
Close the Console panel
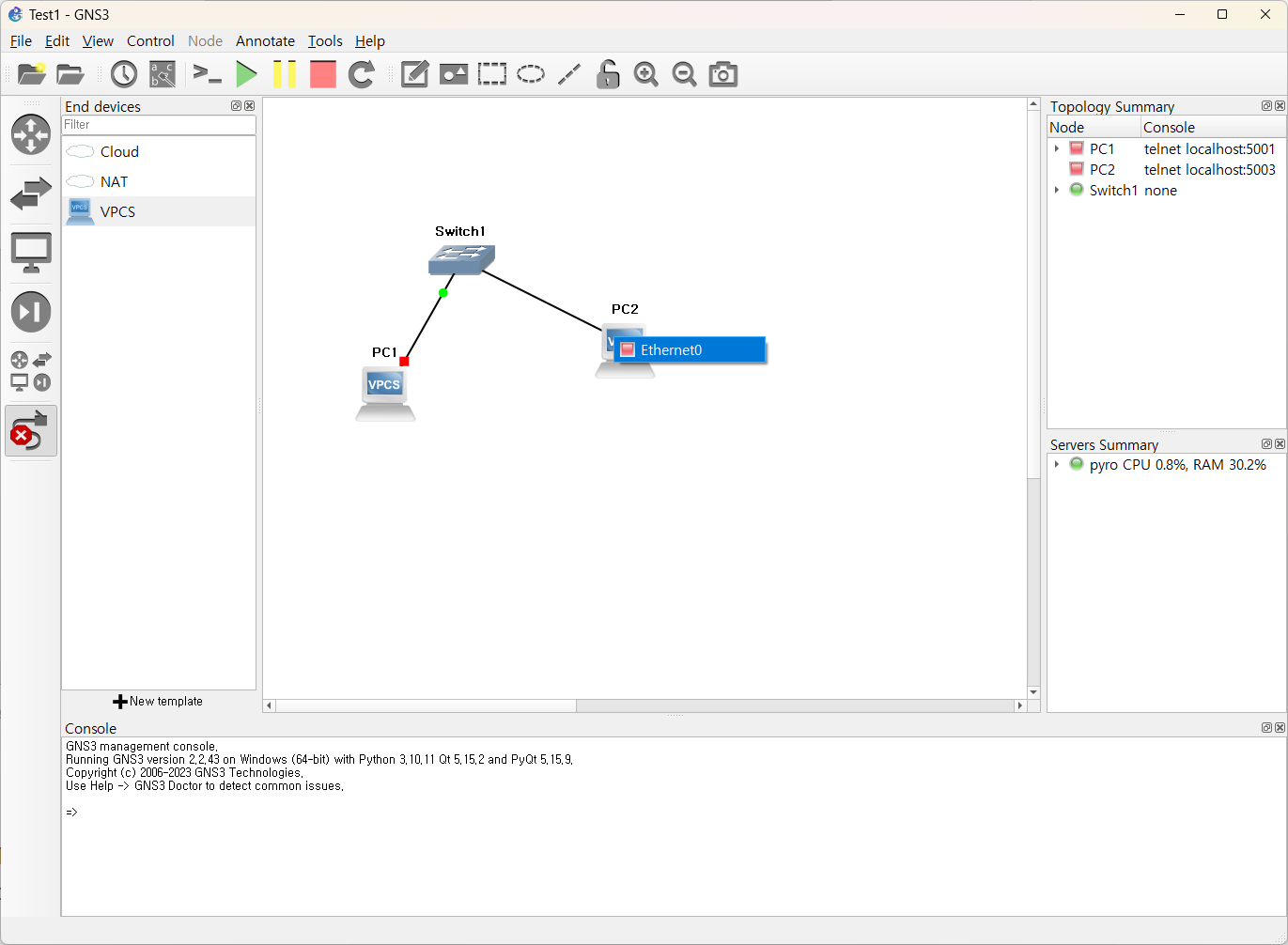pos(1280,727)
